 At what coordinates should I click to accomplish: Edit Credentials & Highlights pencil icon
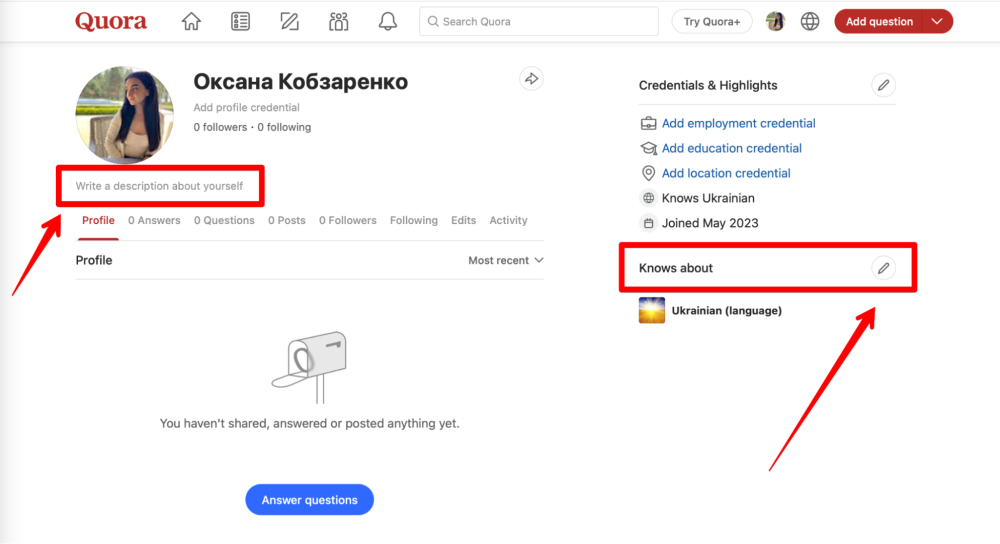pyautogui.click(x=883, y=85)
